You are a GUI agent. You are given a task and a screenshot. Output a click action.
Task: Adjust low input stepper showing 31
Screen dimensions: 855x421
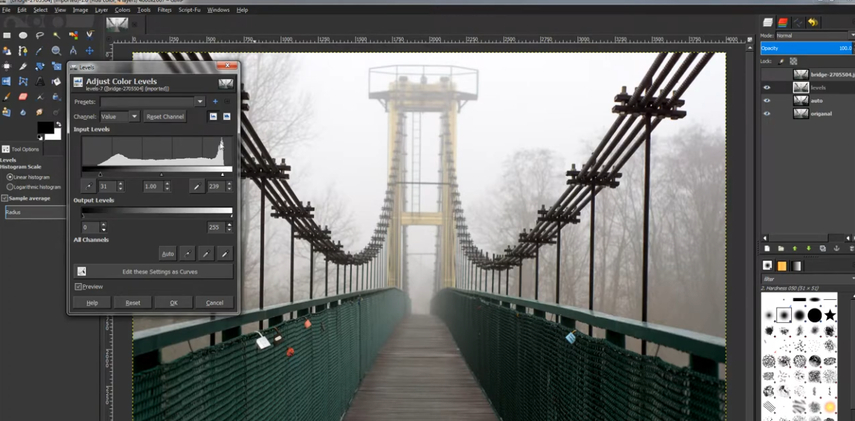[121, 187]
